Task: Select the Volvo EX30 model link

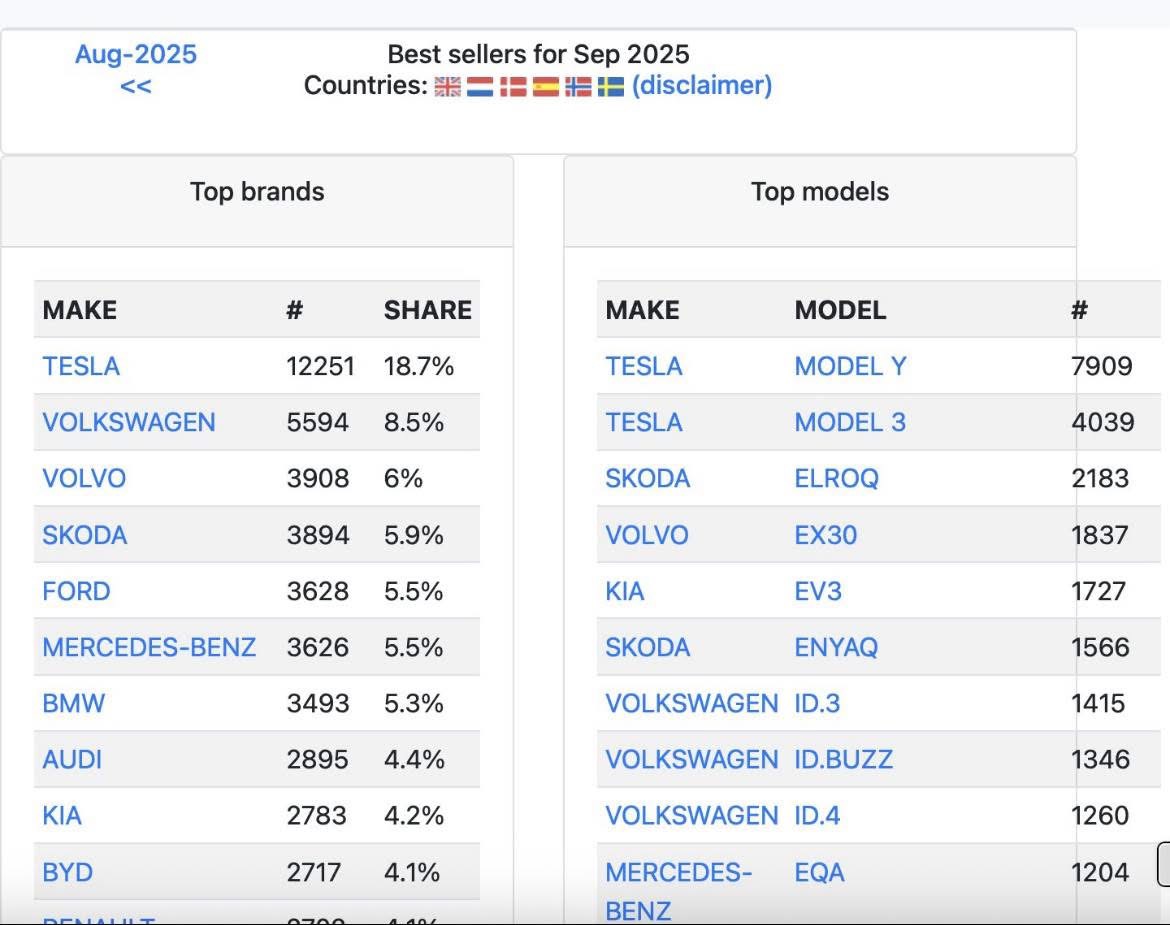Action: 825,535
